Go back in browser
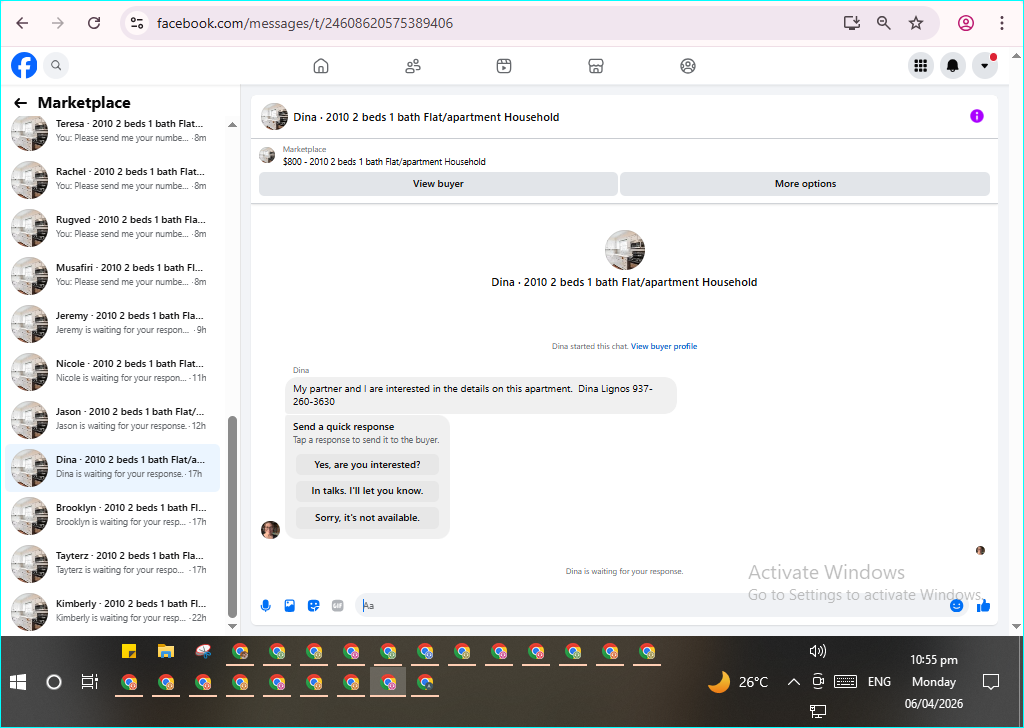The image size is (1024, 728). (22, 24)
